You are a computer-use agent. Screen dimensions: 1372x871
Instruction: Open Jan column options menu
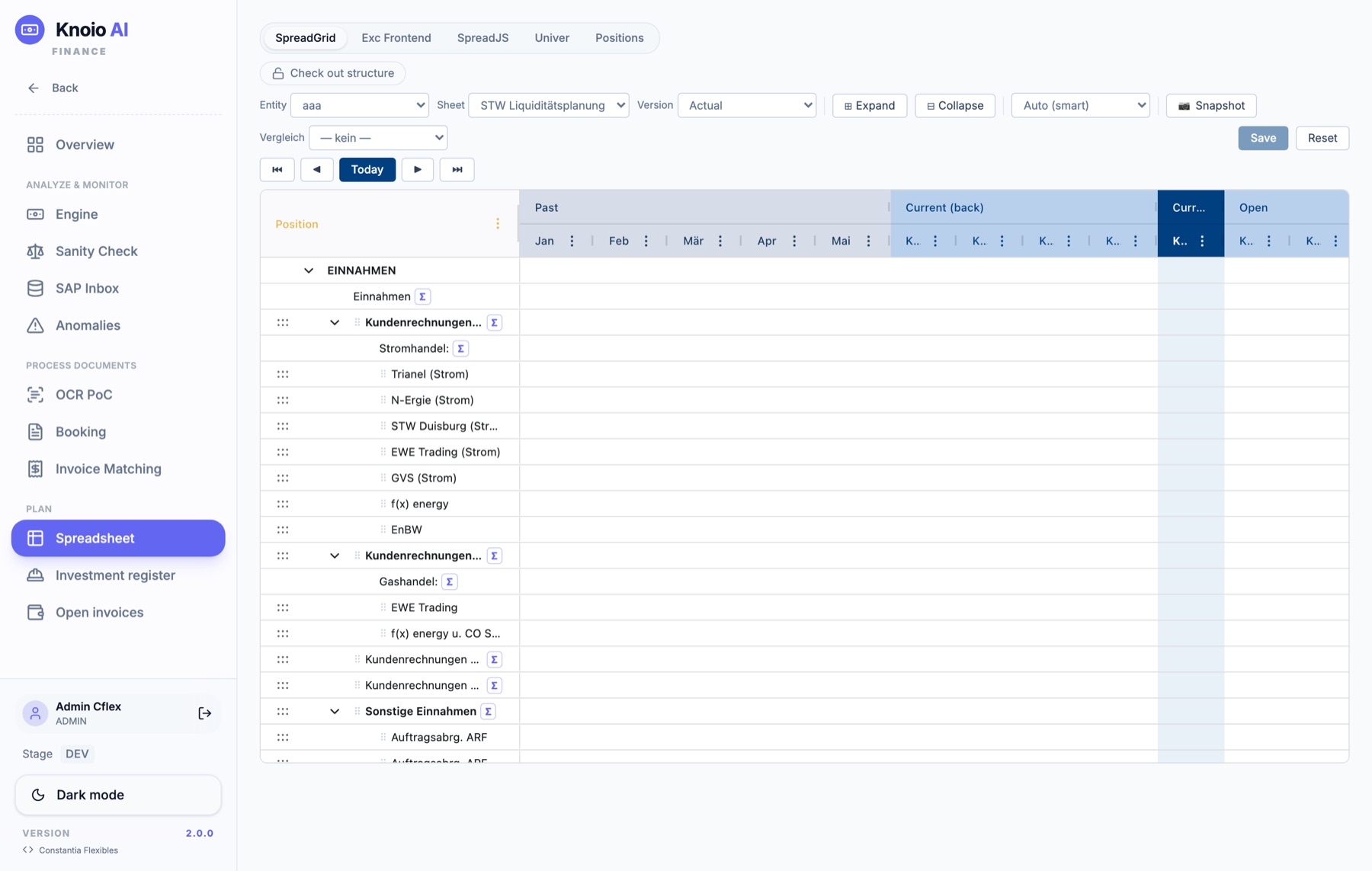[572, 241]
